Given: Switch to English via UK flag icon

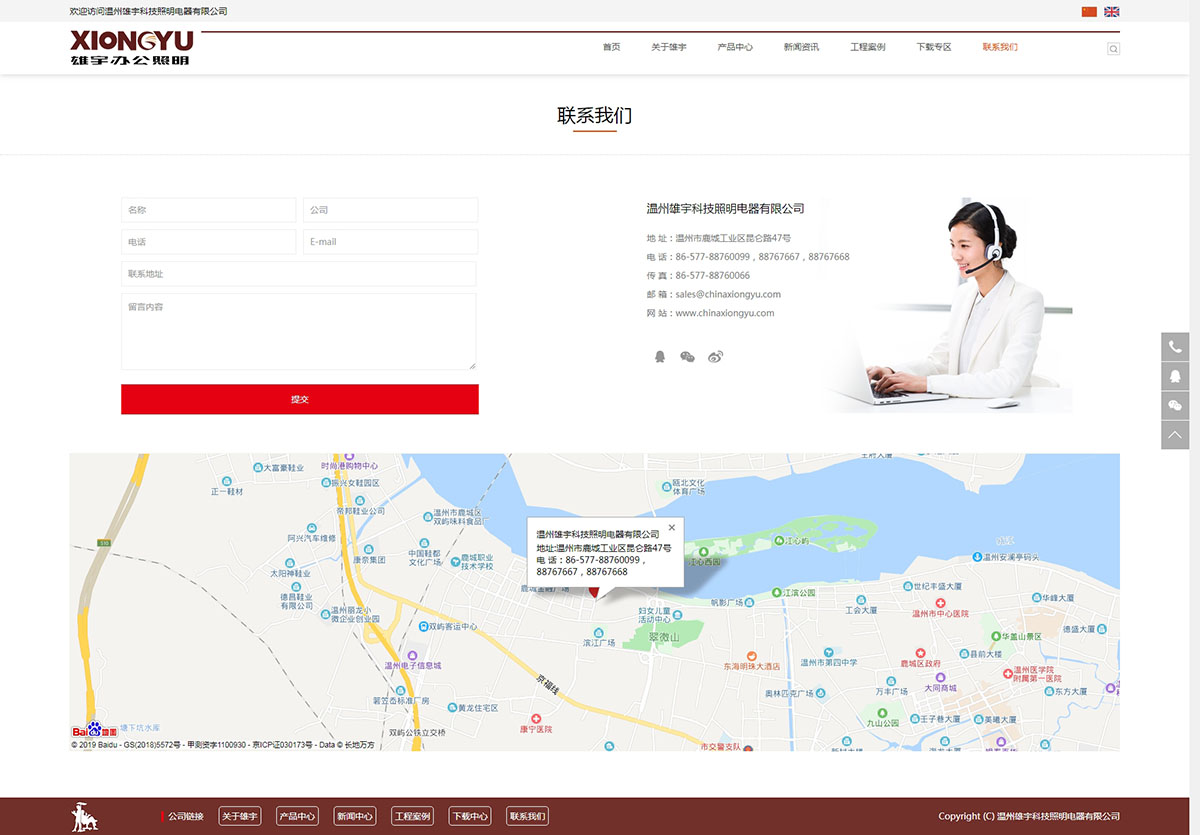Looking at the screenshot, I should 1111,12.
